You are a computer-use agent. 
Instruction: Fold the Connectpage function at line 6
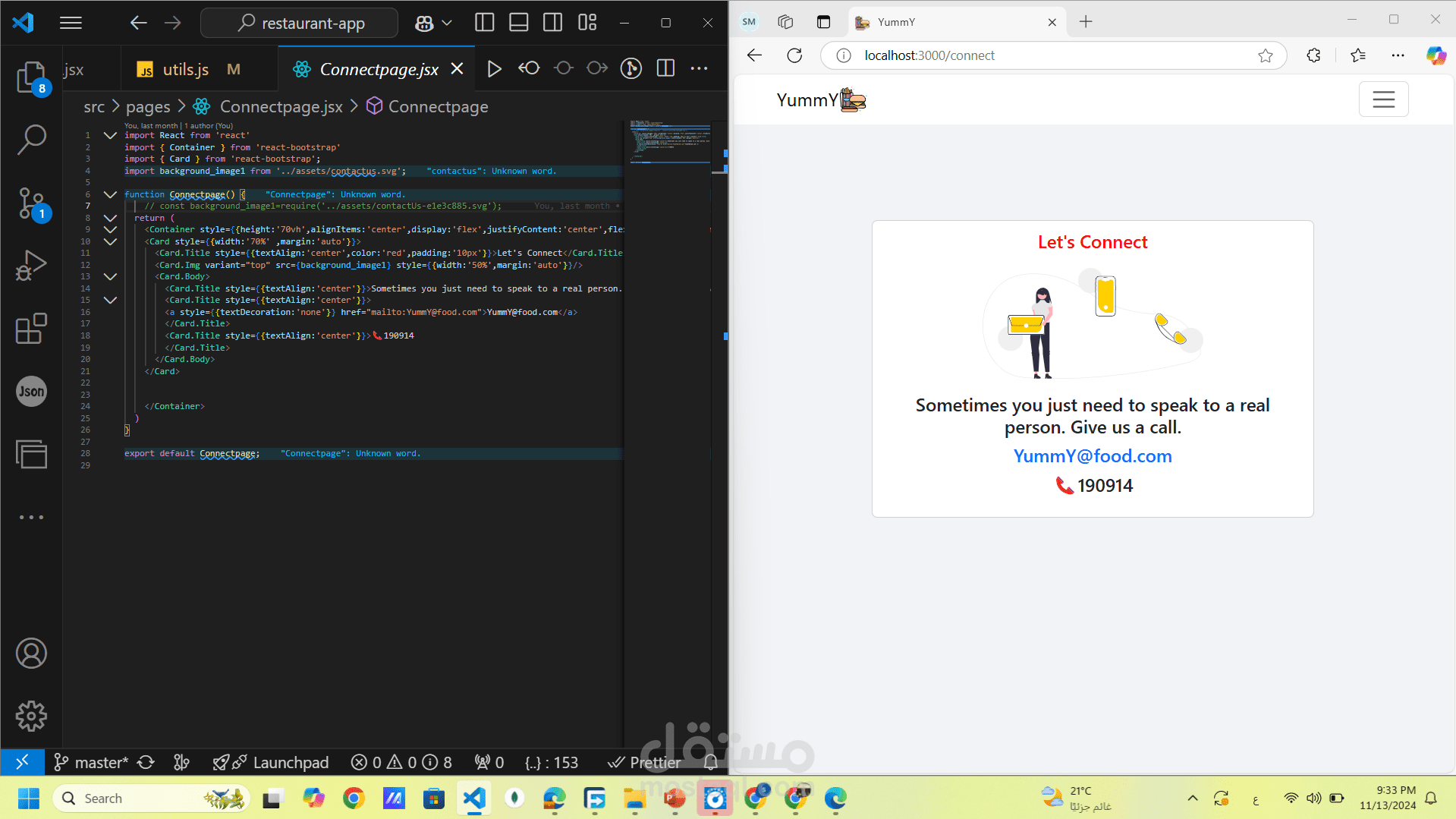[x=110, y=195]
